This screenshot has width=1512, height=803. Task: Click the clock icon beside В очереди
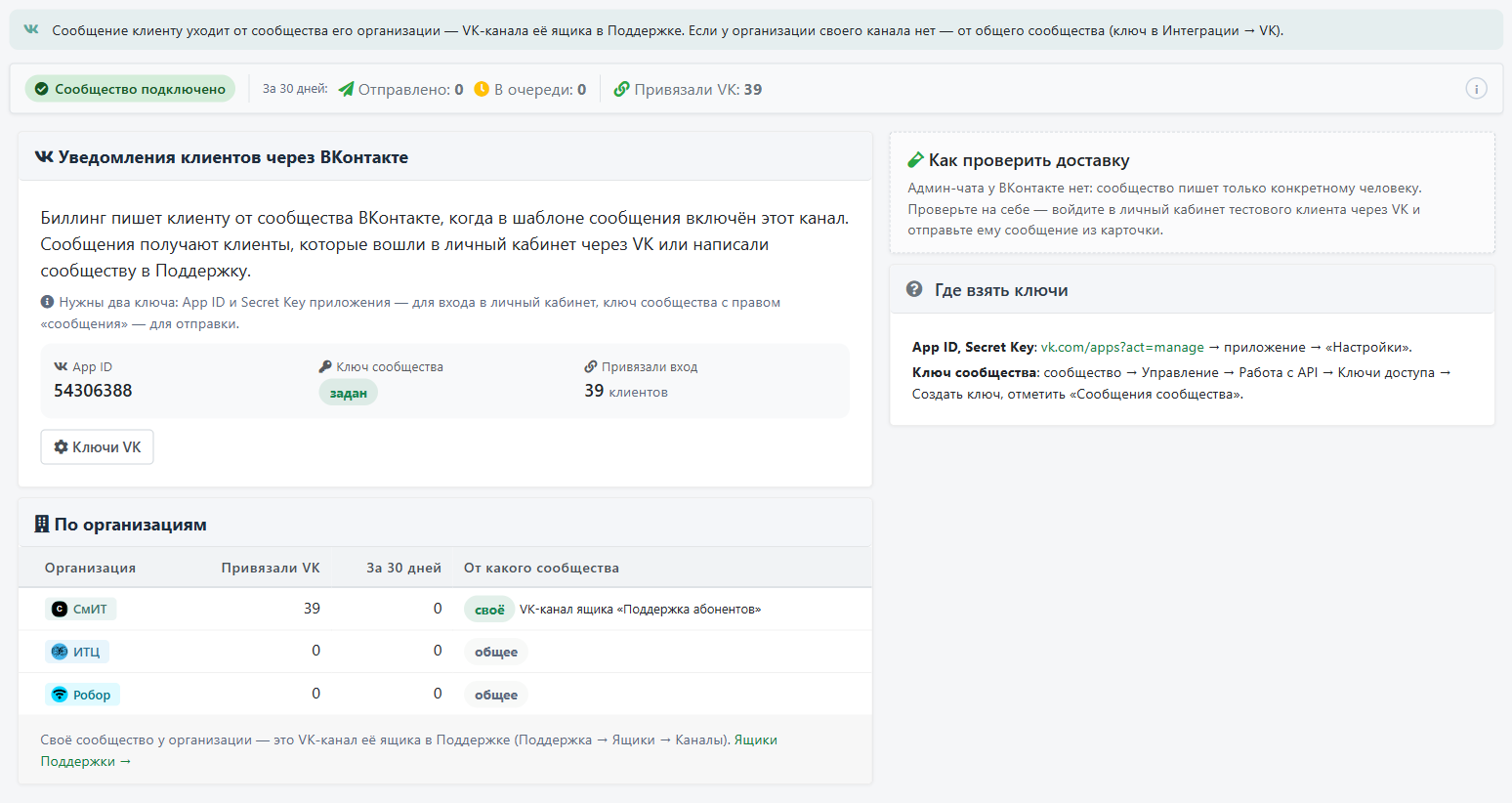(x=482, y=89)
